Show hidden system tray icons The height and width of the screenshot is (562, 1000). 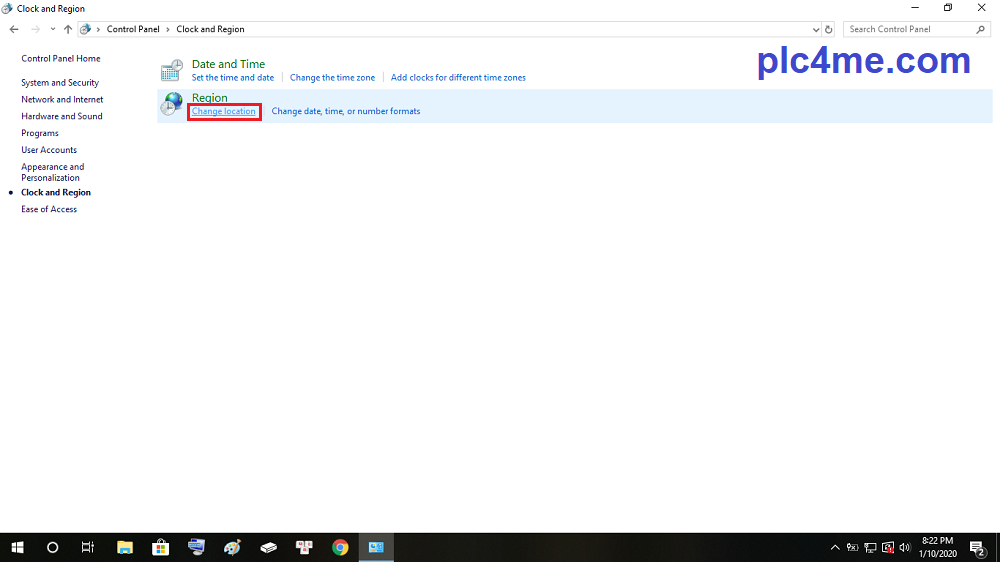pos(835,547)
